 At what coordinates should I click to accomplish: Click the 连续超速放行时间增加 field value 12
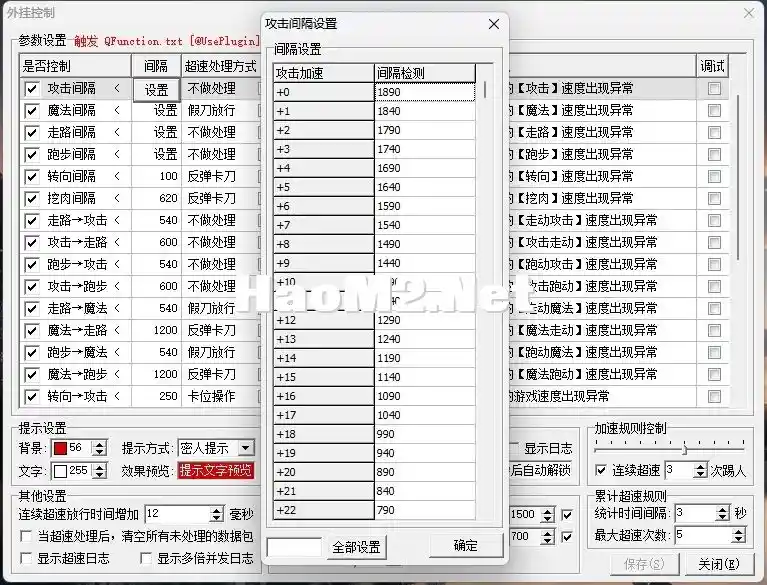pyautogui.click(x=178, y=514)
